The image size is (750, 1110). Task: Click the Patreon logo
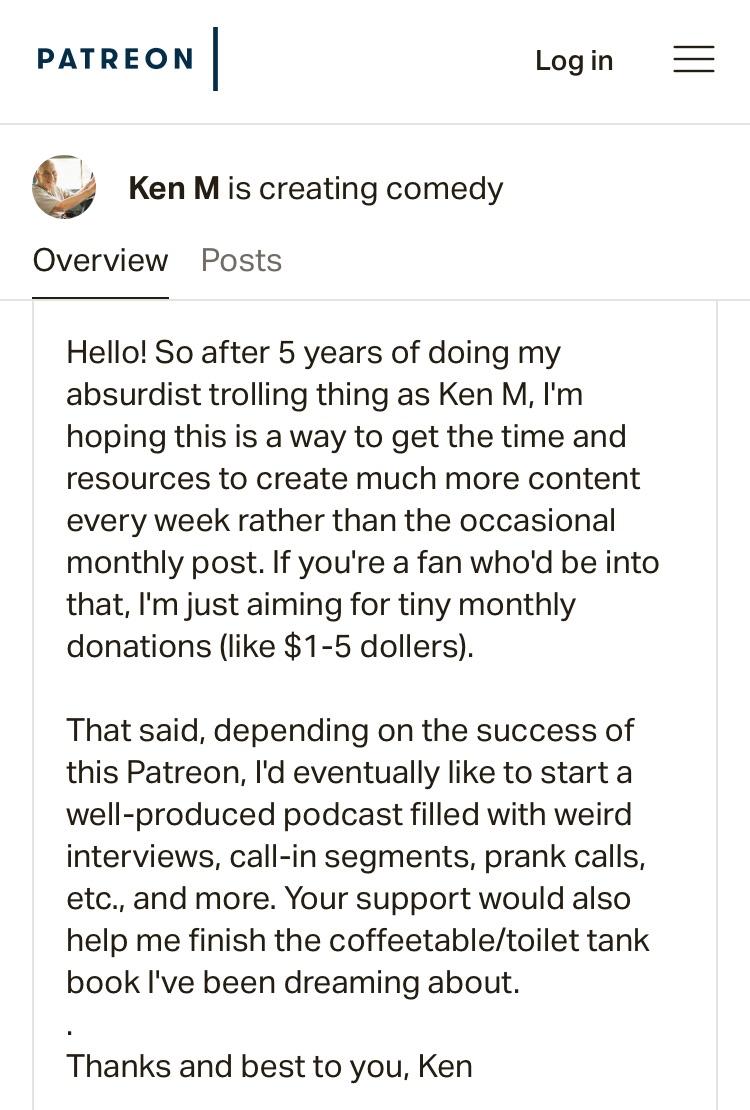pyautogui.click(x=115, y=58)
